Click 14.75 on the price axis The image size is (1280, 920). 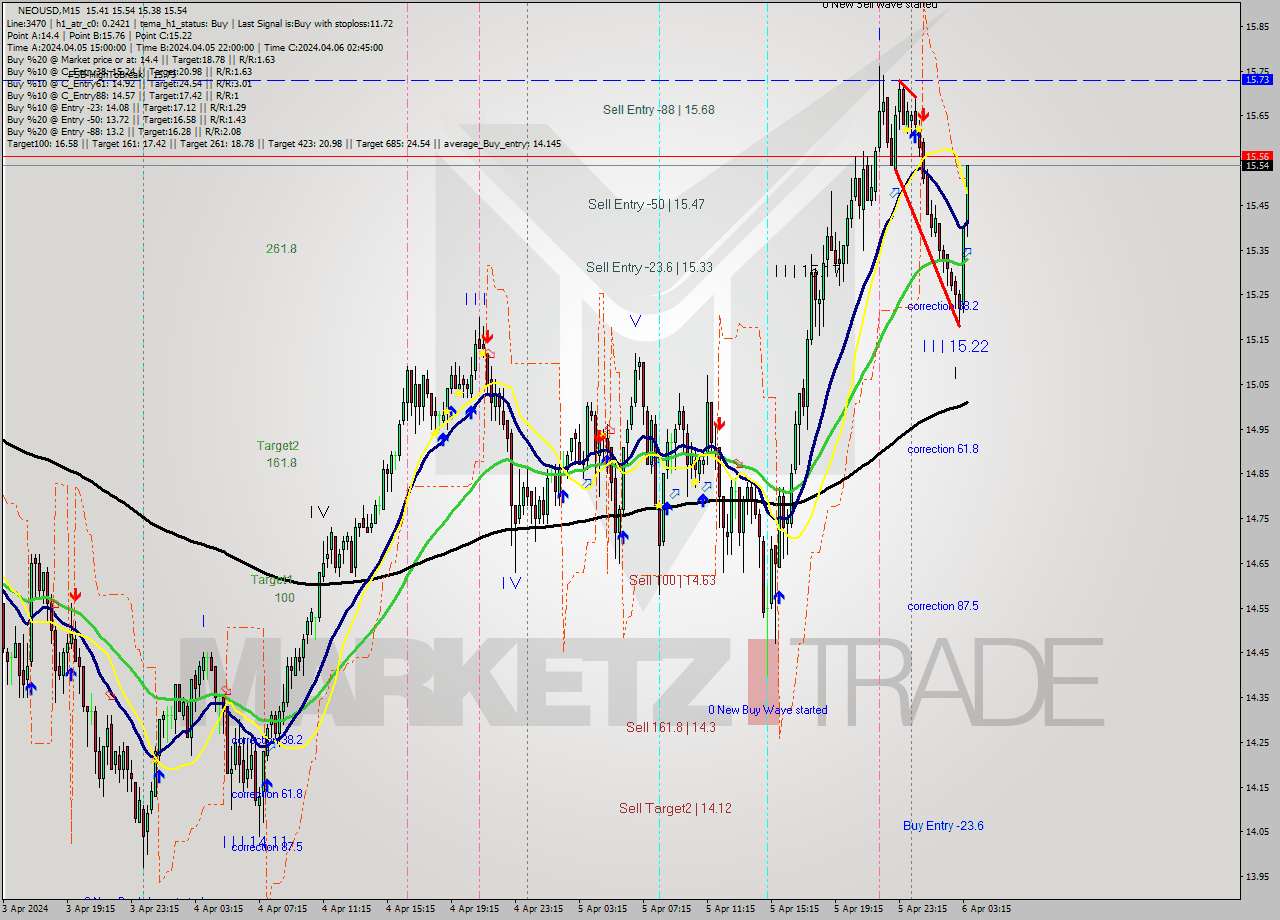(1257, 518)
